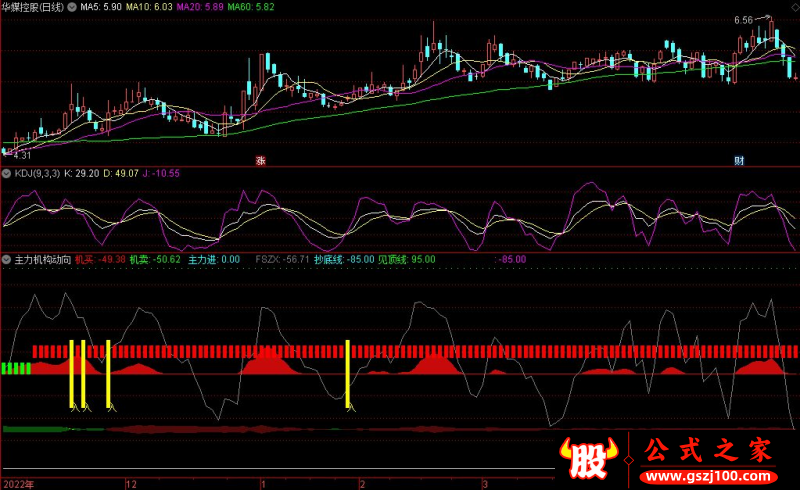
Task: Click the red 涨 marker under the chart
Action: (261, 160)
